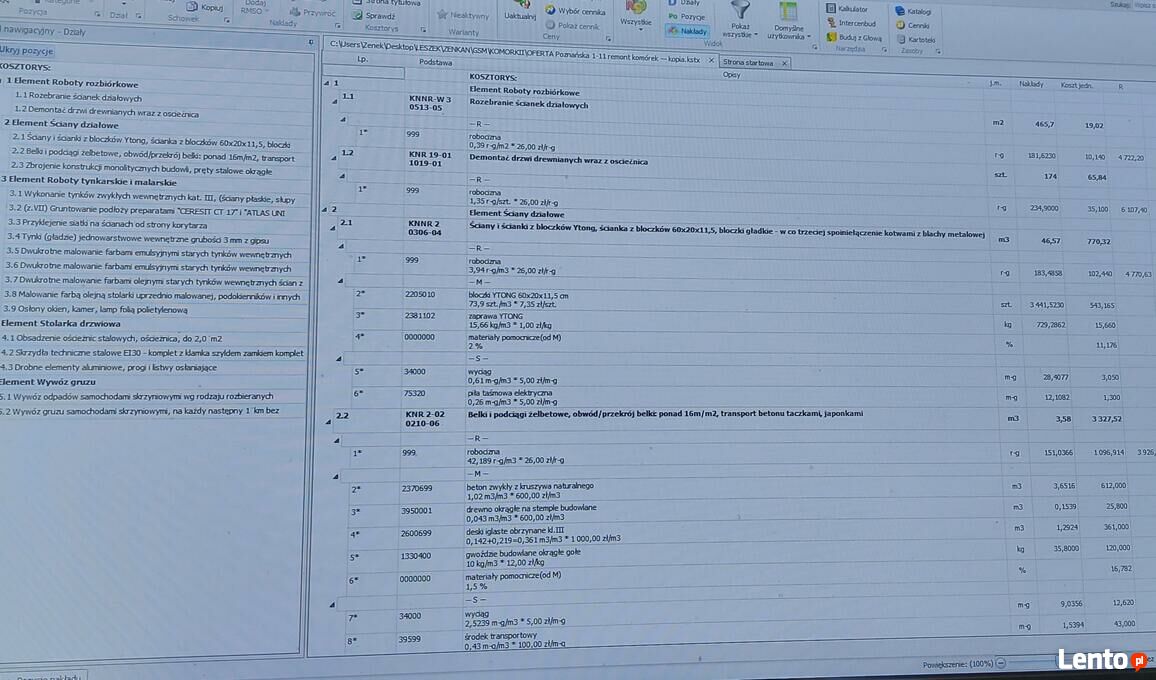Click the Ukryj pozycje button
The image size is (1156, 680).
click(26, 50)
